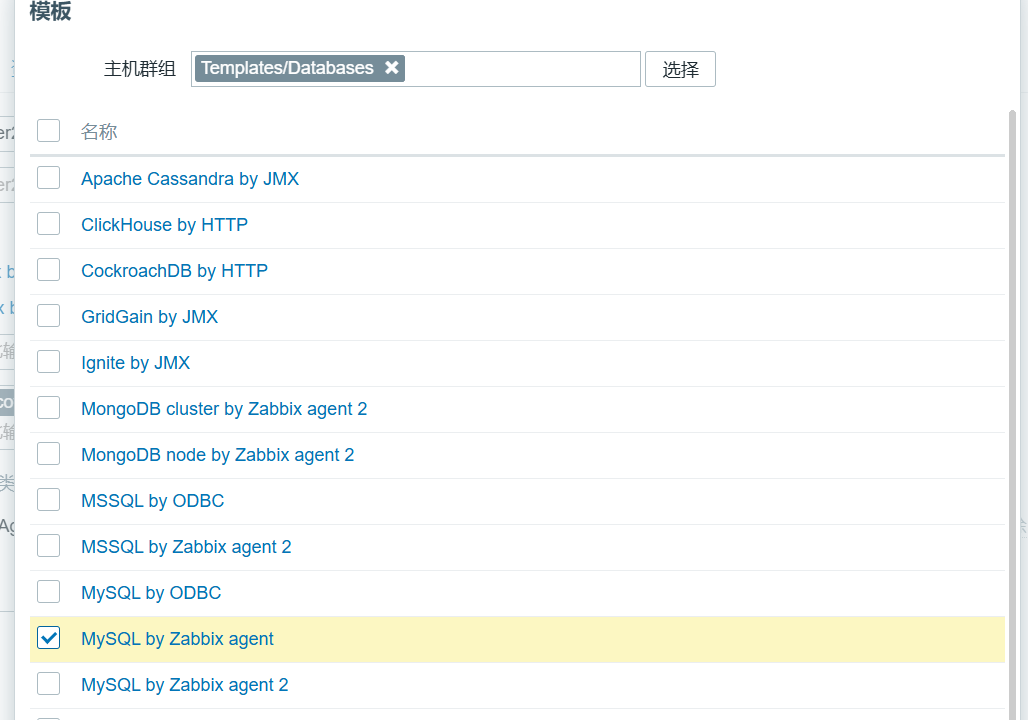Remove the Templates/Databases tag with its X icon
Screen dimensions: 1028x720
[x=391, y=68]
